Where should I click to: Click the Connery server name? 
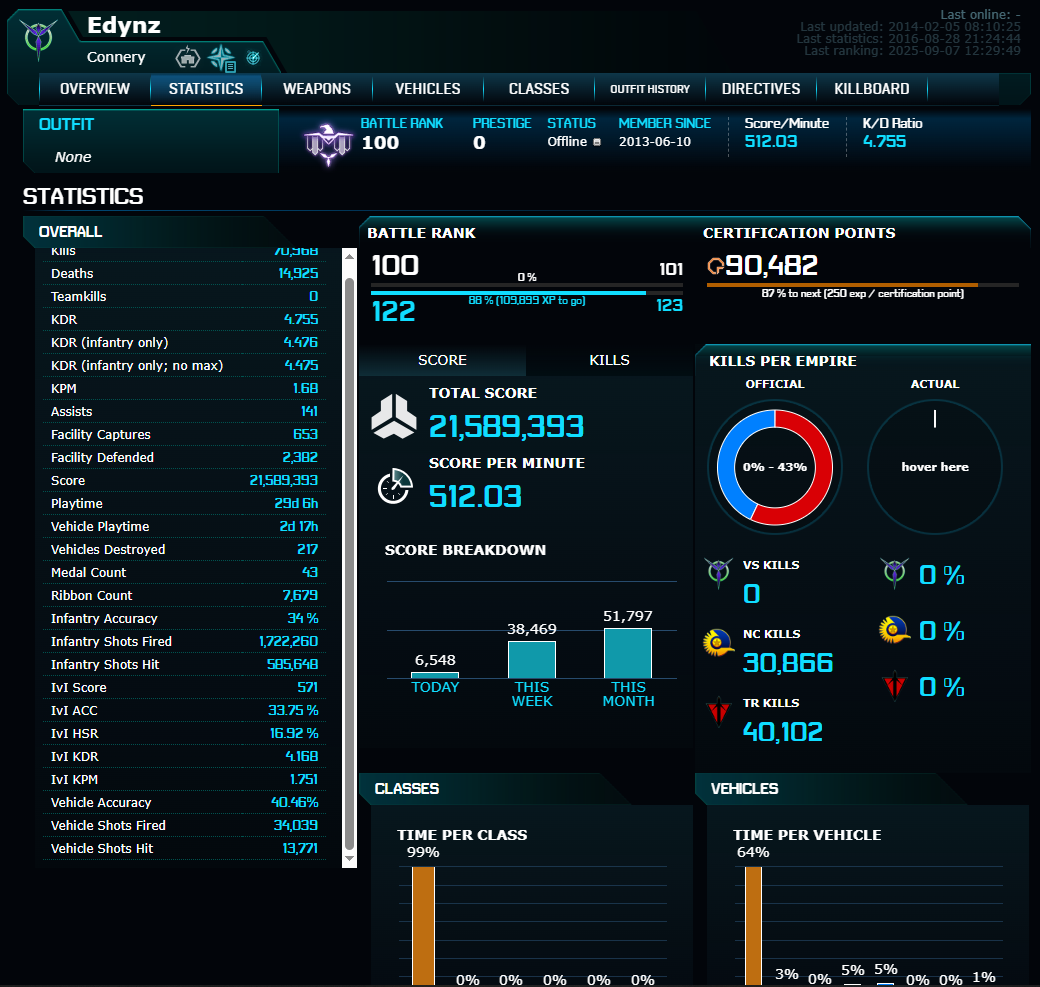116,58
